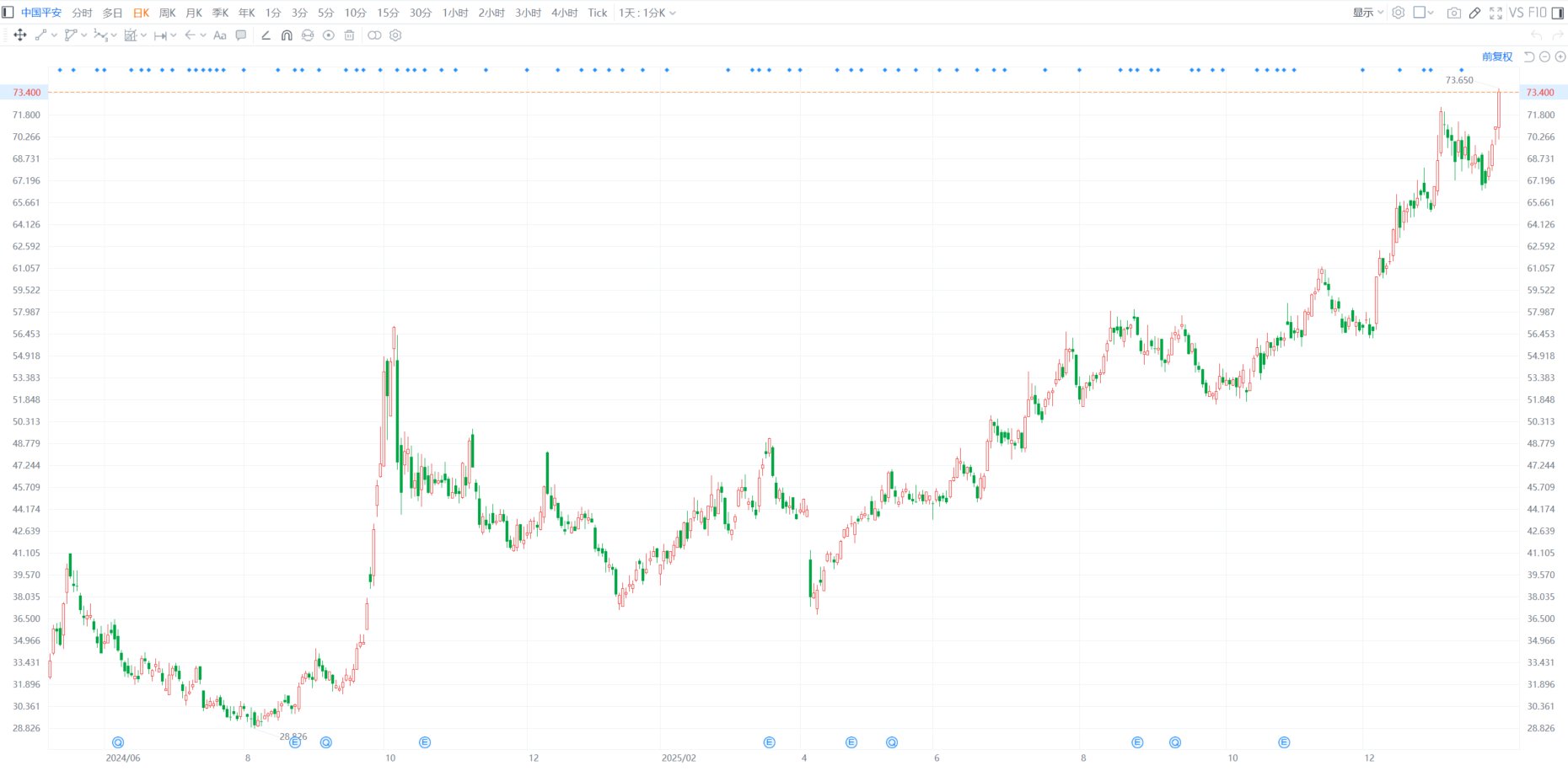This screenshot has height=771, width=1568.
Task: Click the 前复权 adjustment link
Action: [1497, 56]
